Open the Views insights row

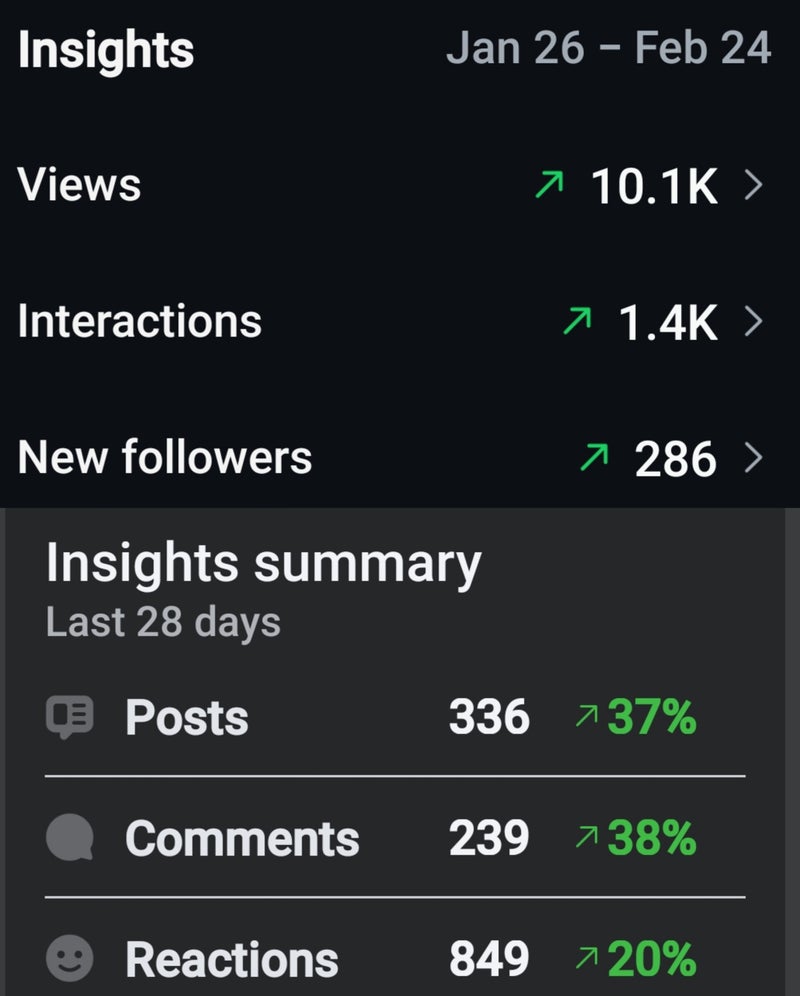tap(80, 185)
